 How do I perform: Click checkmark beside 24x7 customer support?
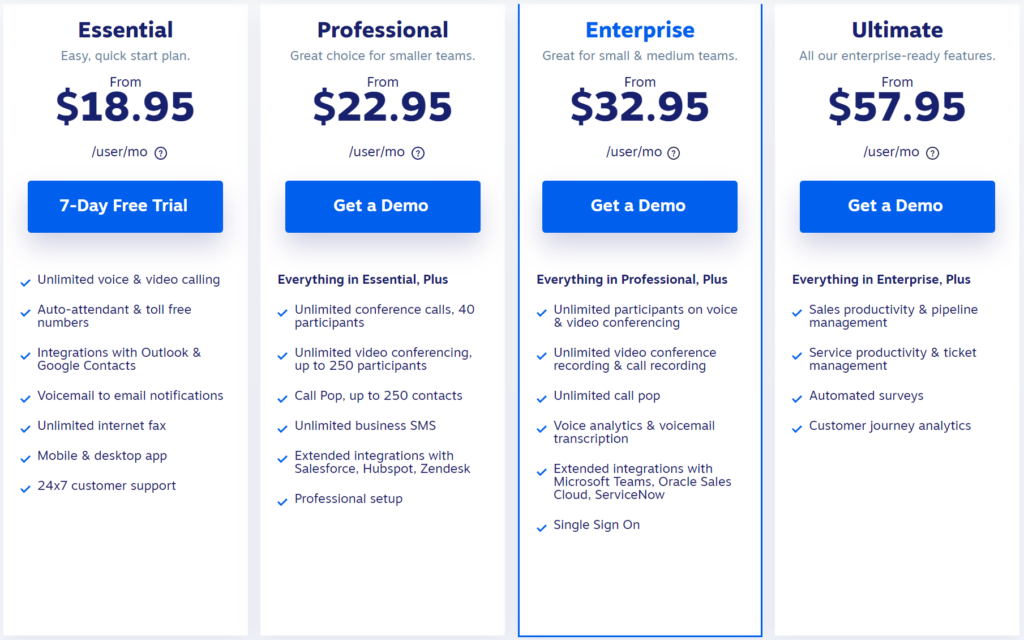[x=25, y=489]
